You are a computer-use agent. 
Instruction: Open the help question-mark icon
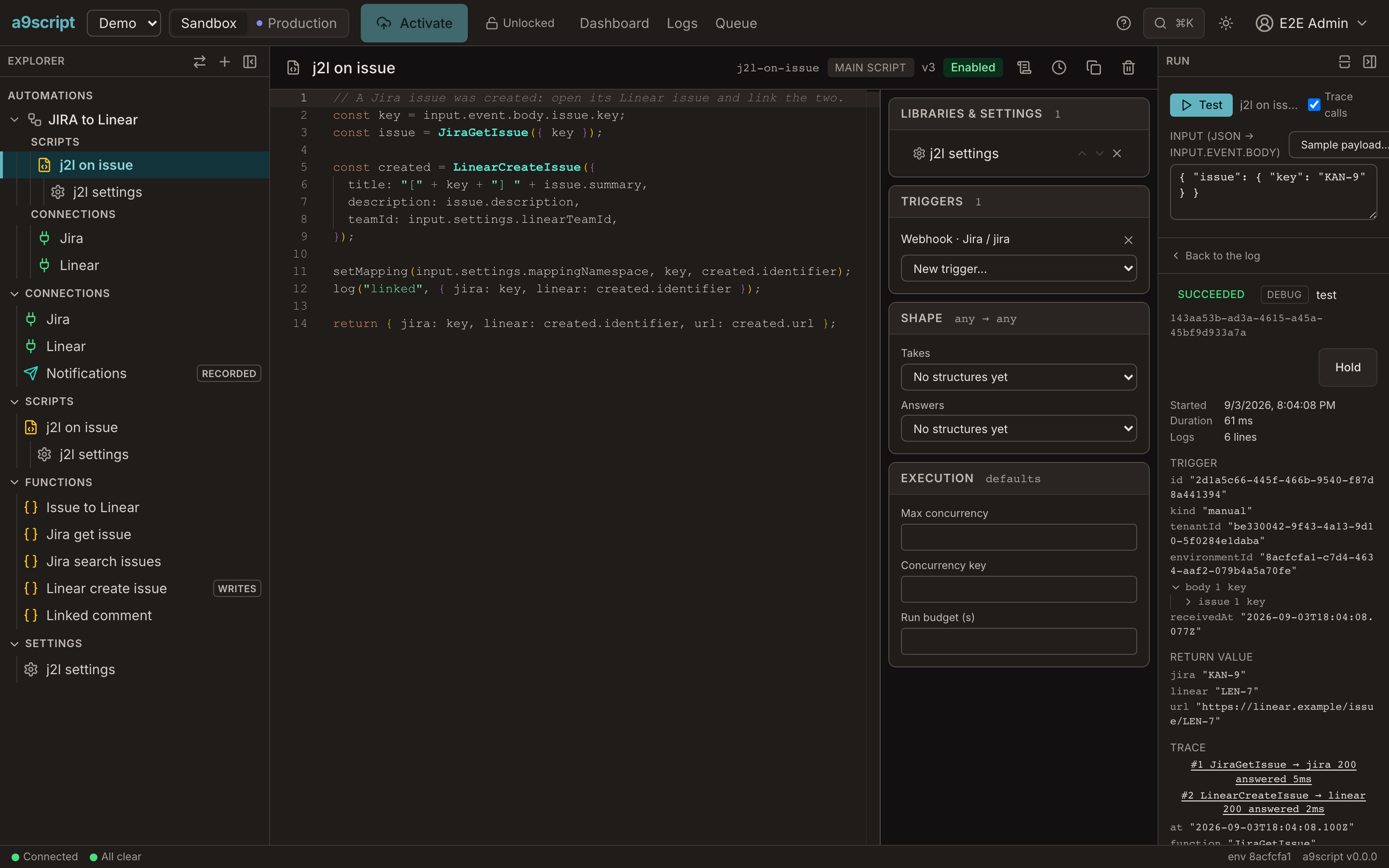1123,23
